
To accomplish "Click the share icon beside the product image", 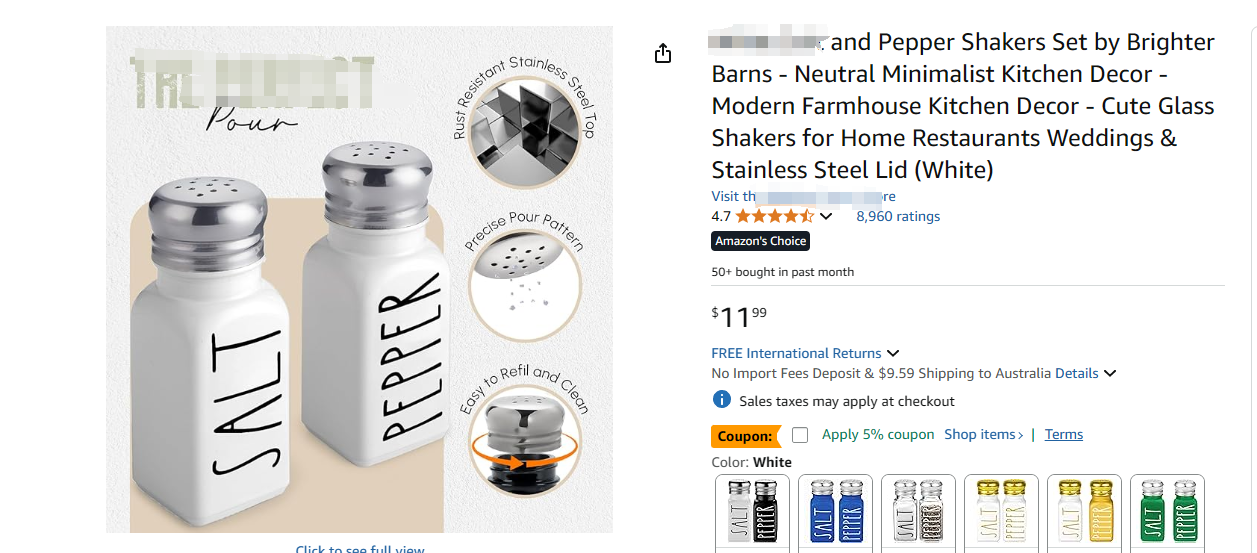I will point(663,53).
